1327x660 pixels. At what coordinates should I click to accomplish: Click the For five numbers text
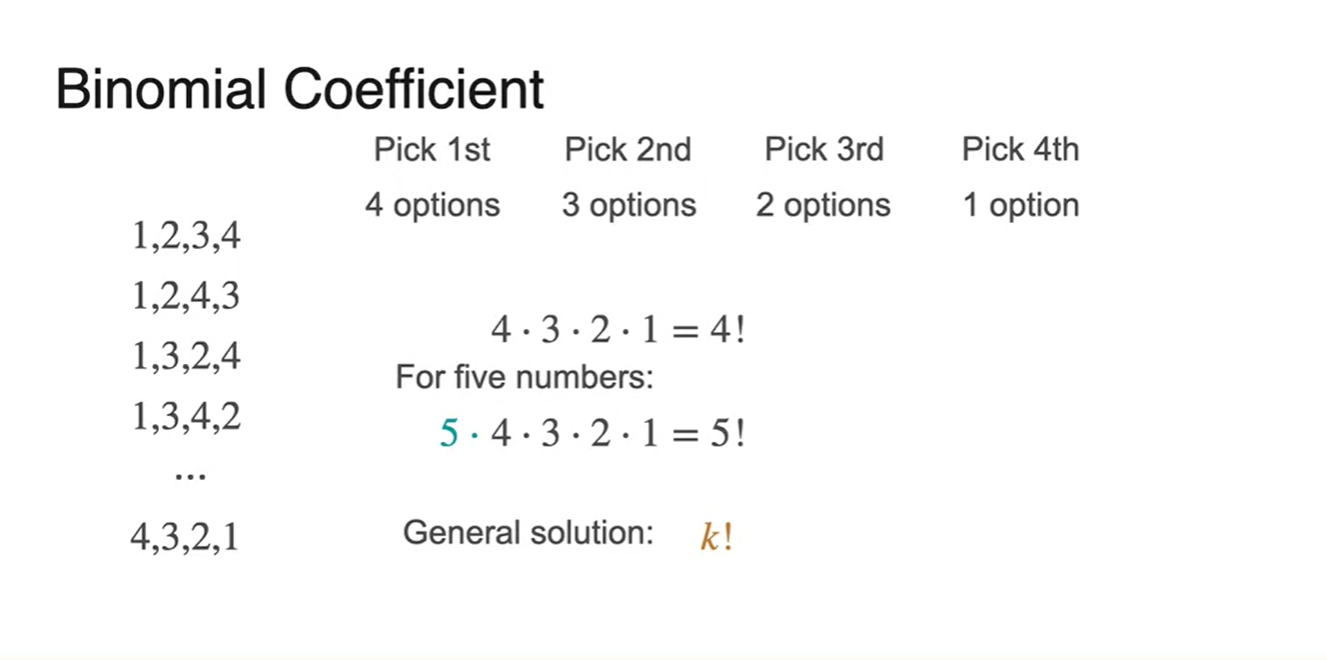[x=524, y=378]
